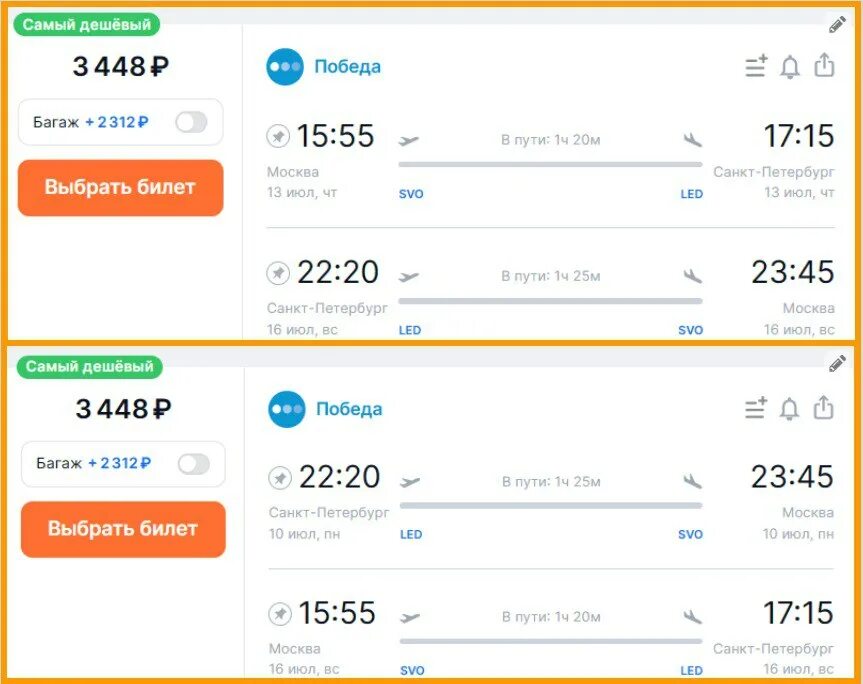Click the Победа logo in the bottom ticket
Screen dimensions: 863x684
click(x=287, y=409)
